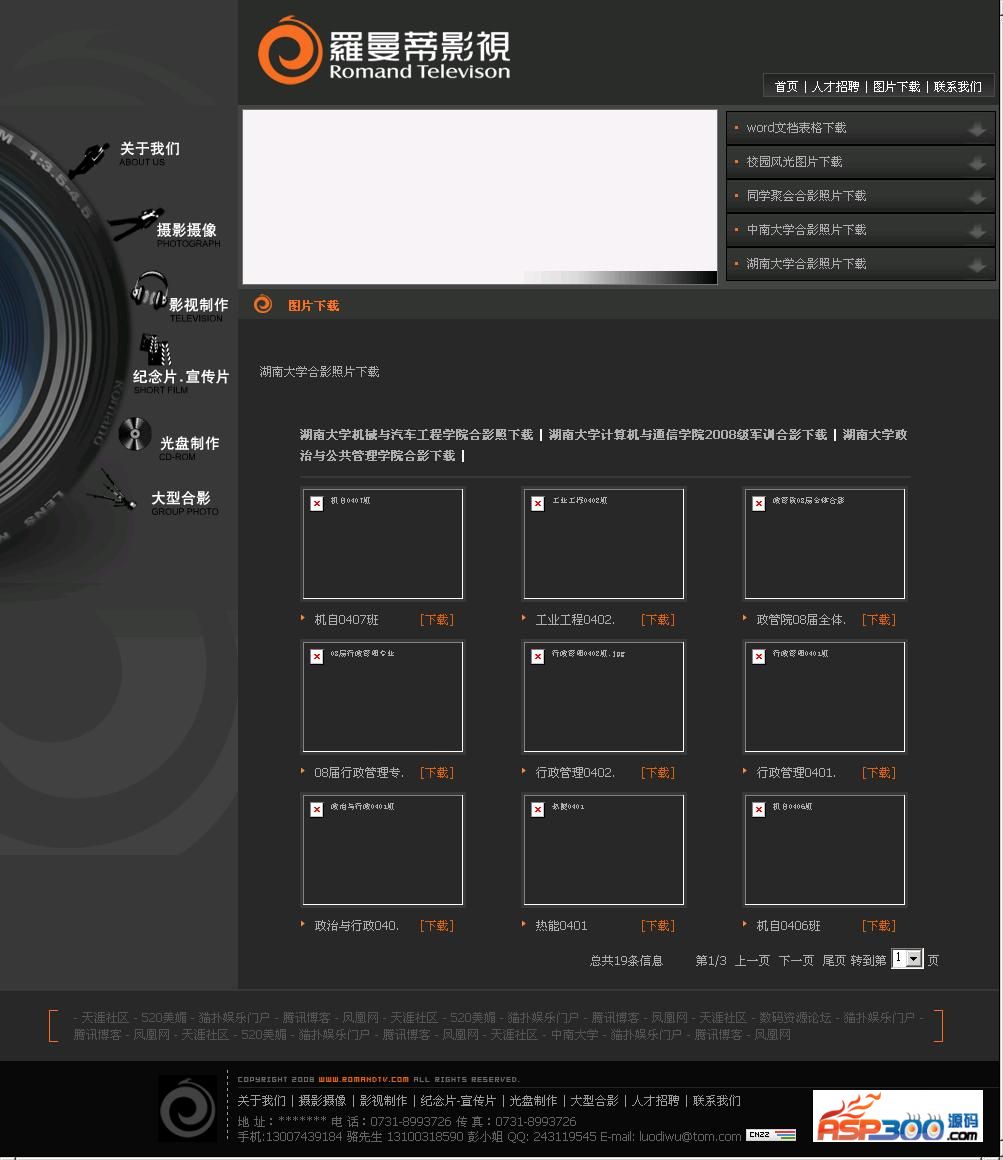This screenshot has height=1160, width=1003.
Task: Open 影视制作 Television headphones icon
Action: [149, 290]
